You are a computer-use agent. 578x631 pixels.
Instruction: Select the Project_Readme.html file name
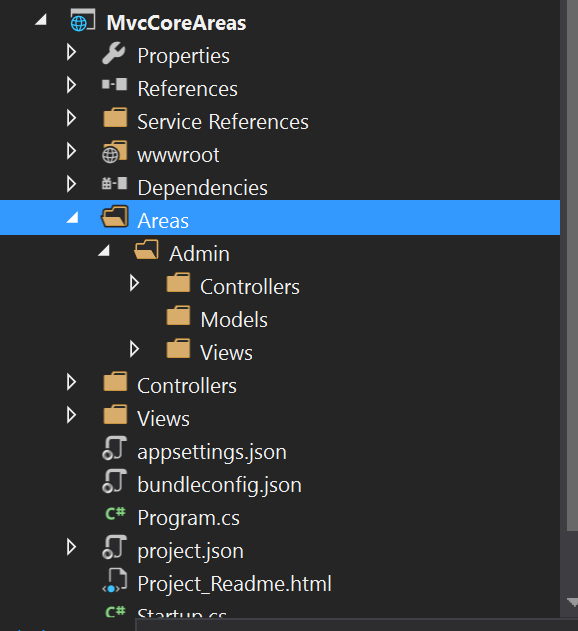click(235, 584)
